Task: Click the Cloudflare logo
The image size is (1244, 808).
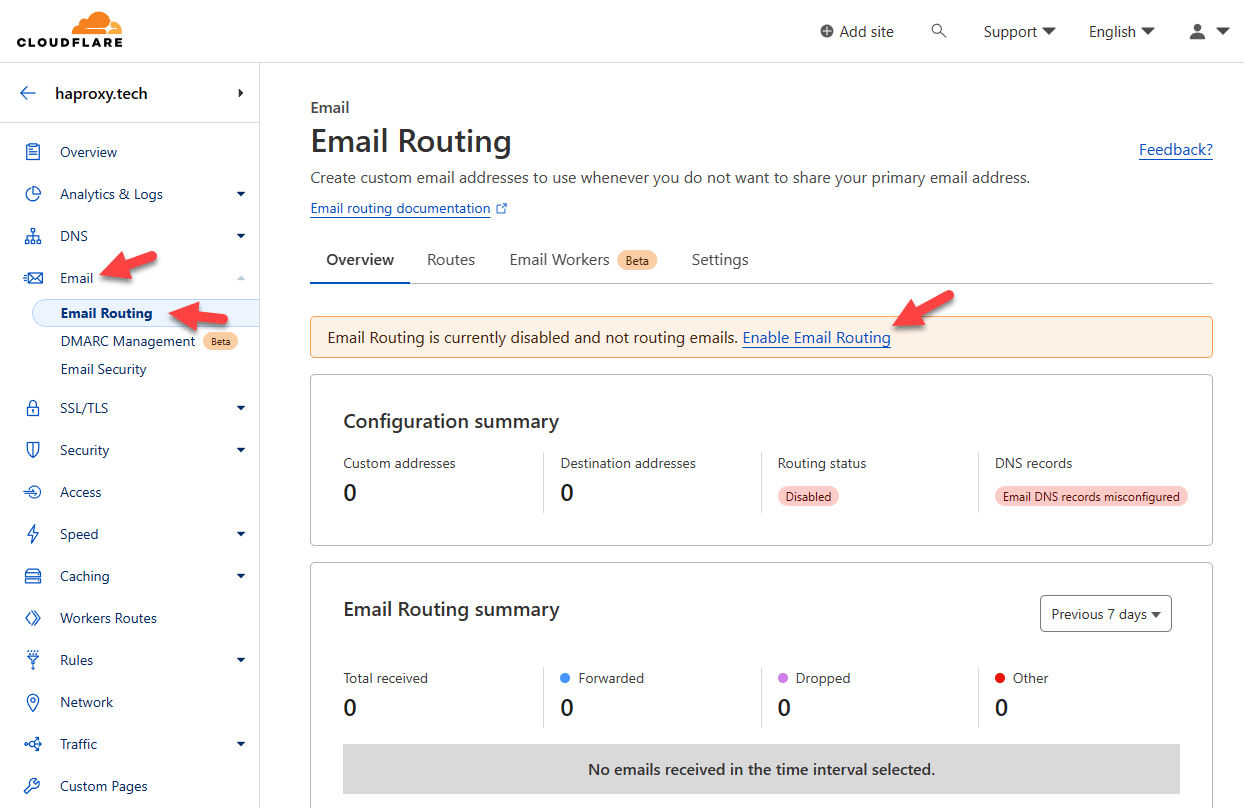Action: point(70,31)
